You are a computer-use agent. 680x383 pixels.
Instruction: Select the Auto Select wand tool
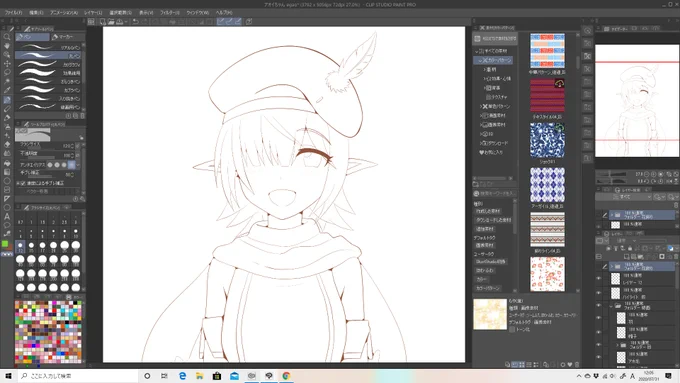pyautogui.click(x=7, y=81)
